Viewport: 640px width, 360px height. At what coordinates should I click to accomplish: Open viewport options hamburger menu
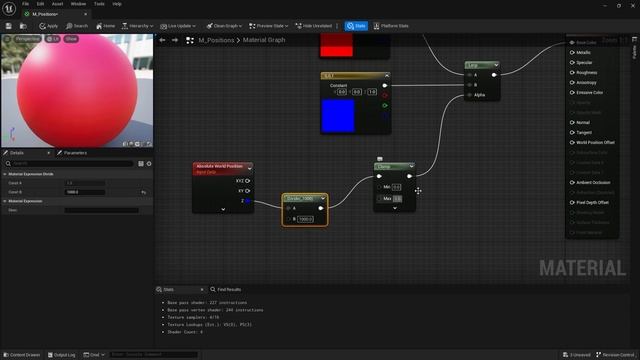pyautogui.click(x=7, y=39)
